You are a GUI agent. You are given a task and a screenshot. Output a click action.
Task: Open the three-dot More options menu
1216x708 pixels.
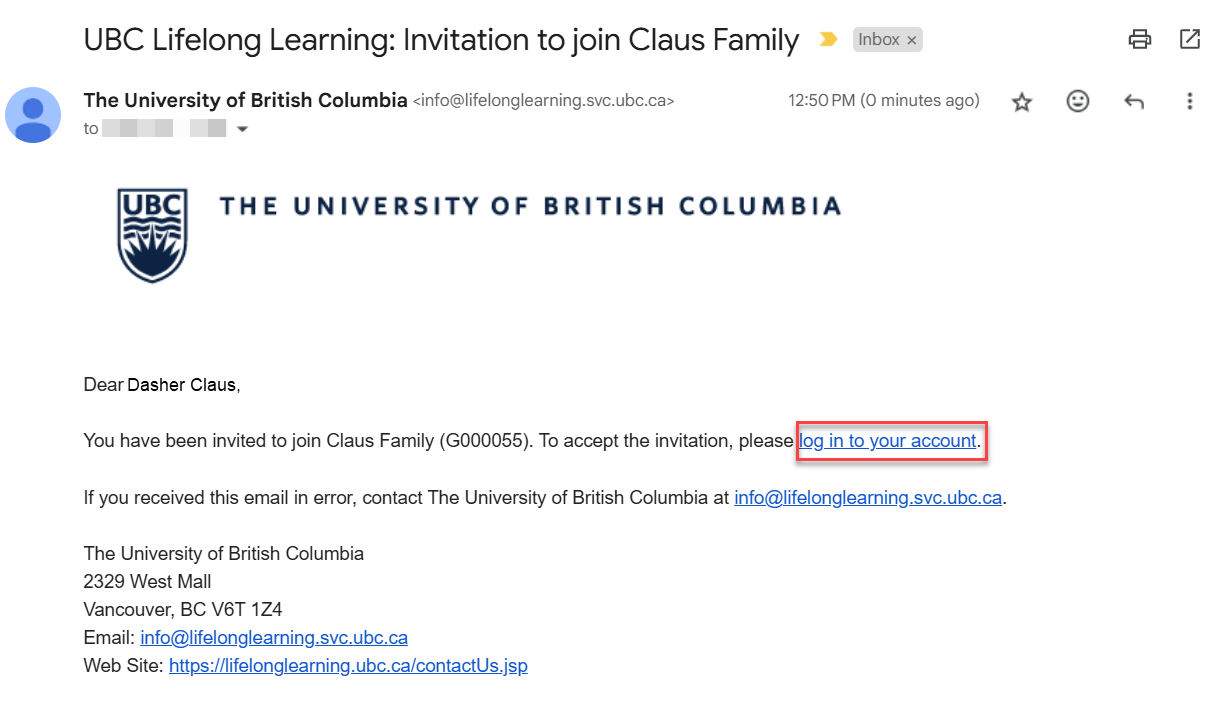point(1189,101)
